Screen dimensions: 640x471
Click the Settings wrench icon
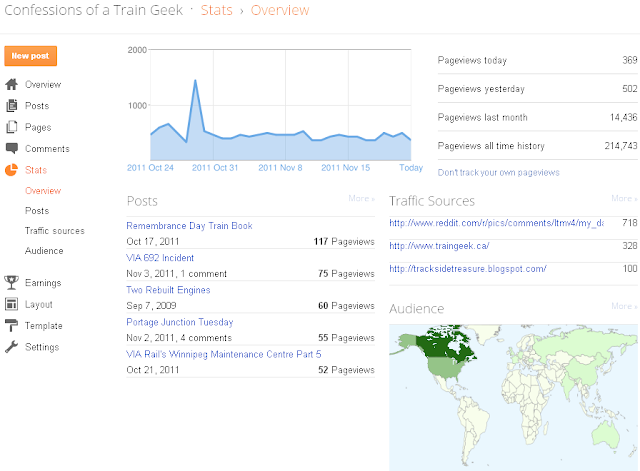point(12,347)
